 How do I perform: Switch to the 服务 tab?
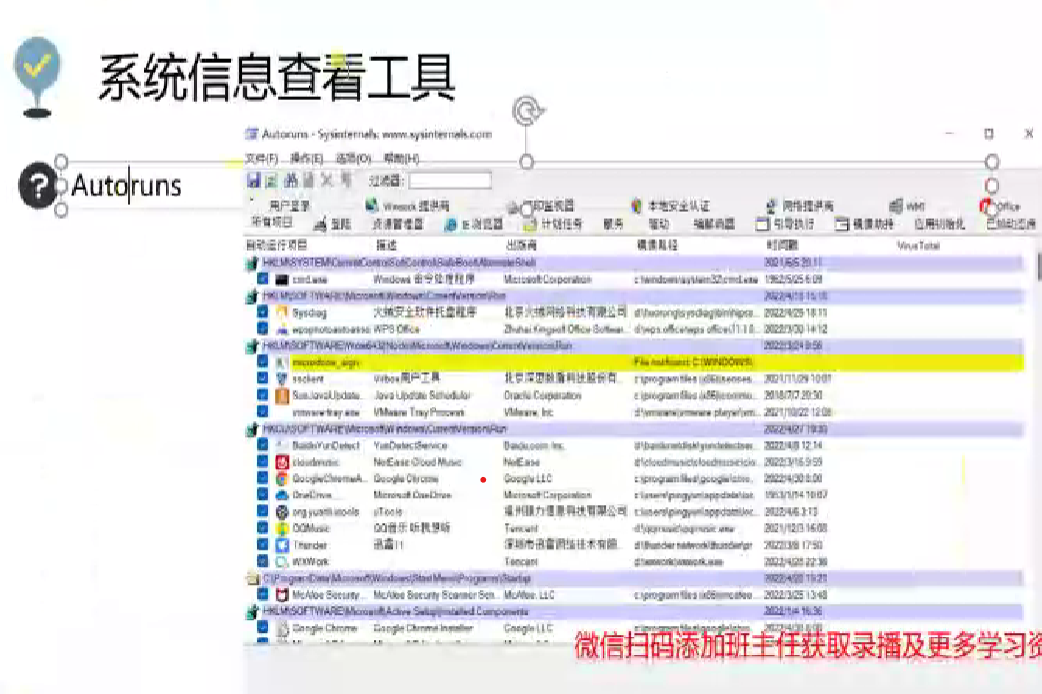613,224
